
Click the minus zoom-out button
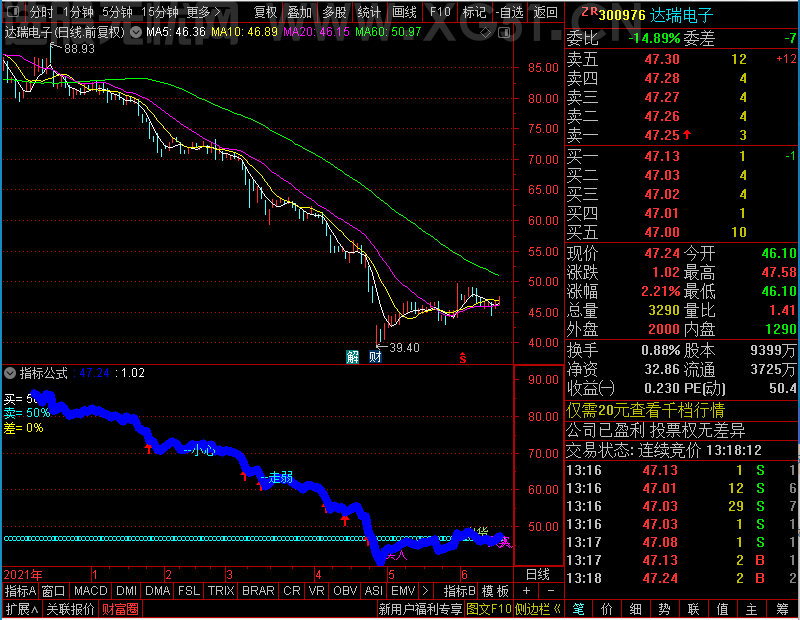tap(551, 591)
